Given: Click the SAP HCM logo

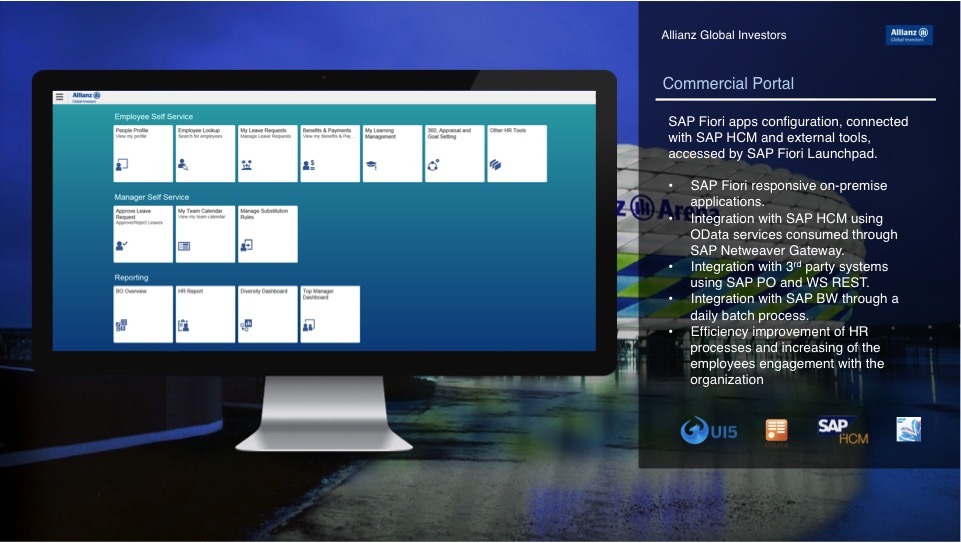Looking at the screenshot, I should coord(843,431).
